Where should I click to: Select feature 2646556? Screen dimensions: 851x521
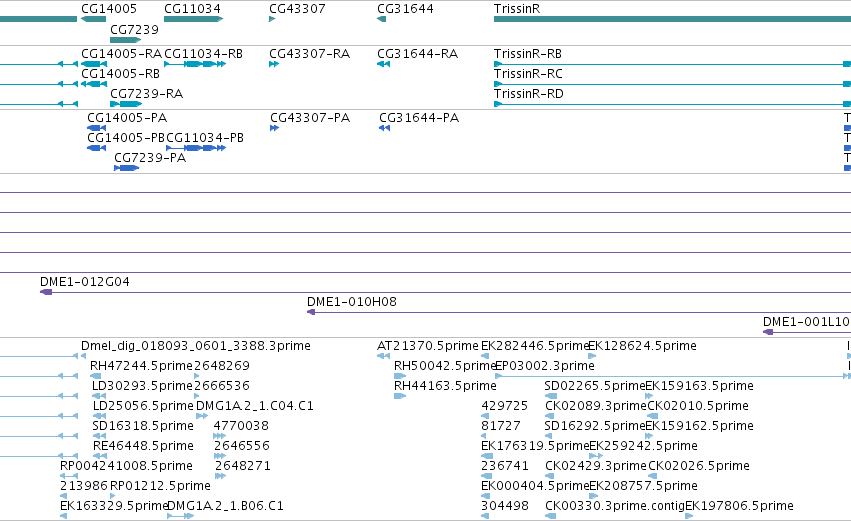coord(242,446)
